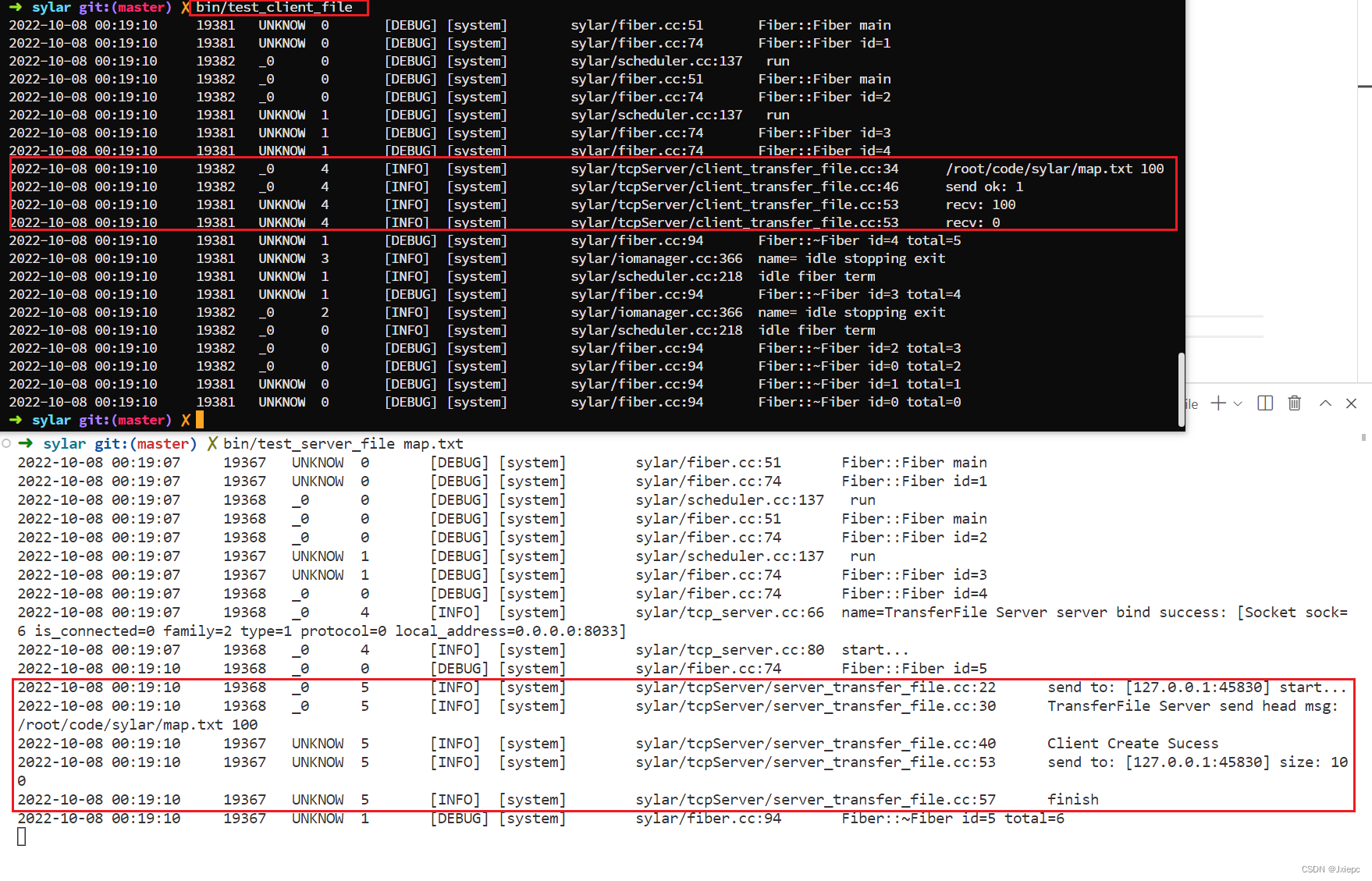1372x881 pixels.
Task: Click the 'bin/test_client_file' command text
Action: coord(274,8)
